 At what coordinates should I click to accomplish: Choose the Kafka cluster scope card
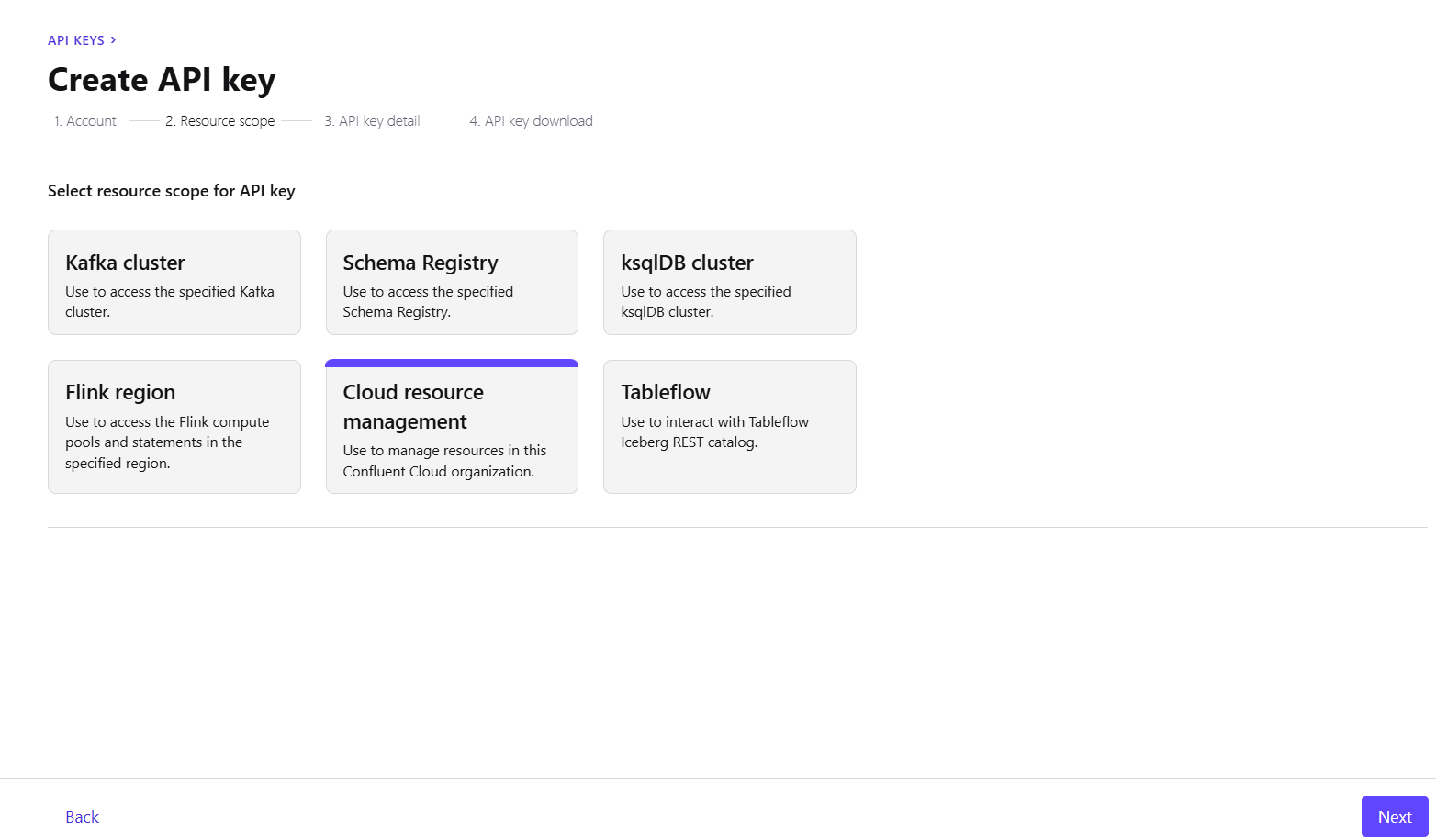point(174,282)
